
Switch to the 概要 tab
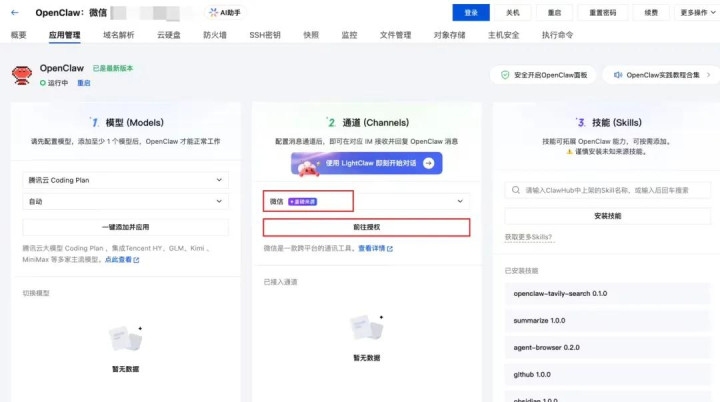(x=18, y=35)
